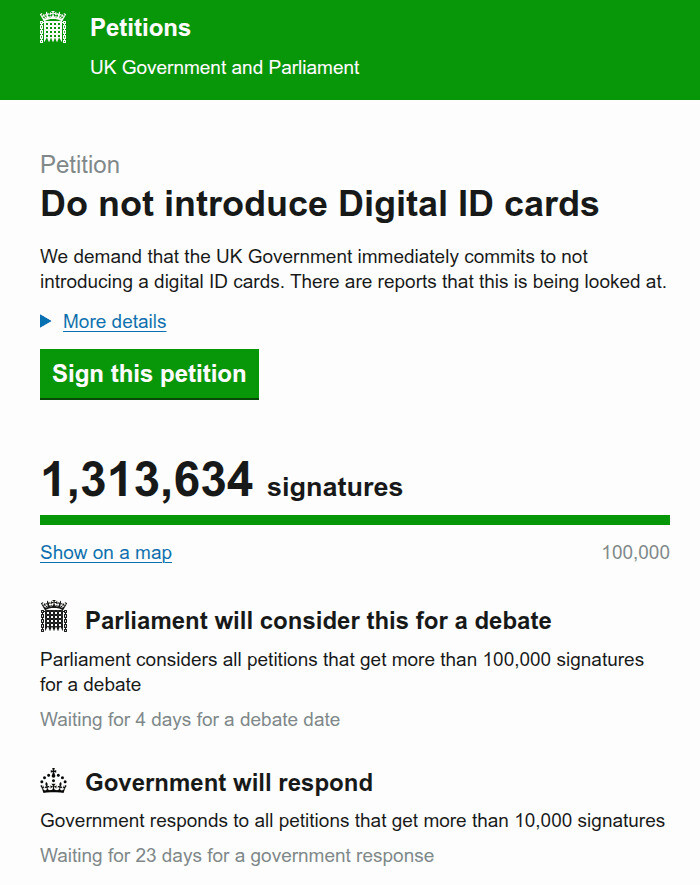Expand the More details disclosure triangle
This screenshot has height=885, width=700.
click(x=45, y=321)
